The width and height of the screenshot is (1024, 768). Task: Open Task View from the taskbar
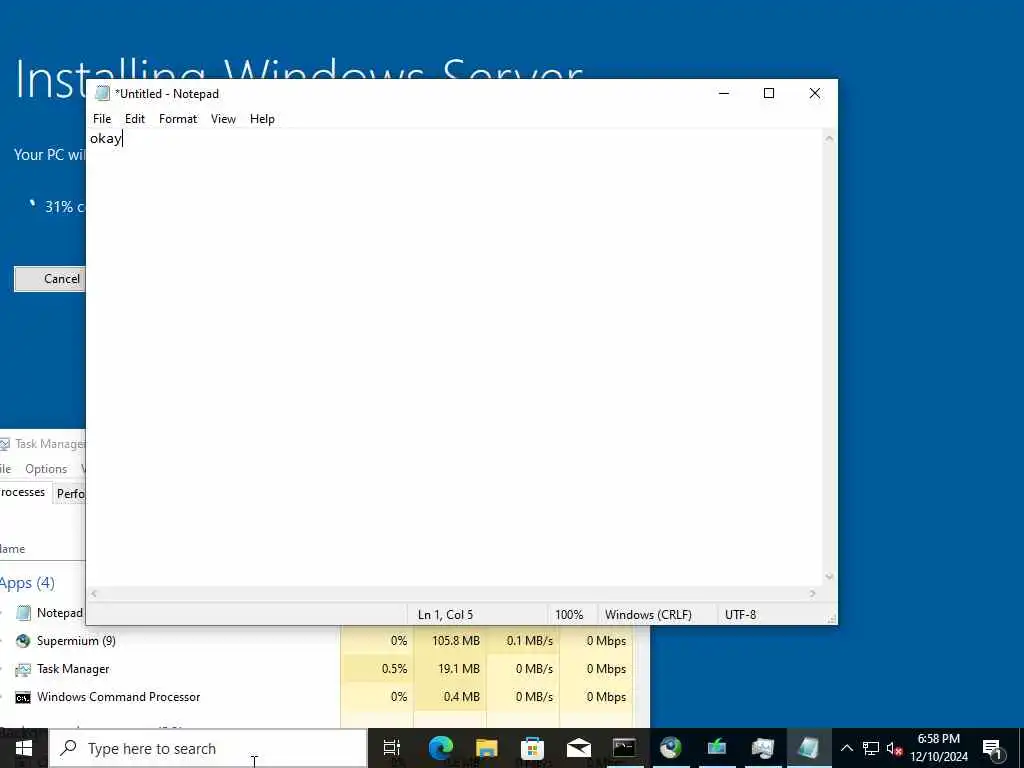(392, 748)
